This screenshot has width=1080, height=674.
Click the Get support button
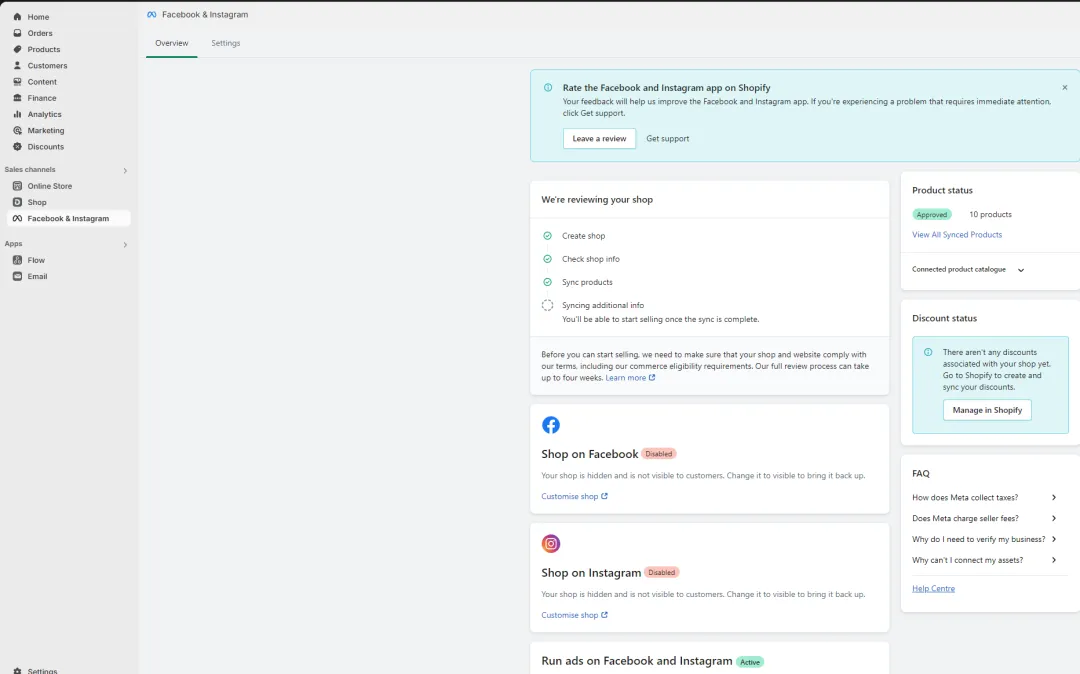667,138
